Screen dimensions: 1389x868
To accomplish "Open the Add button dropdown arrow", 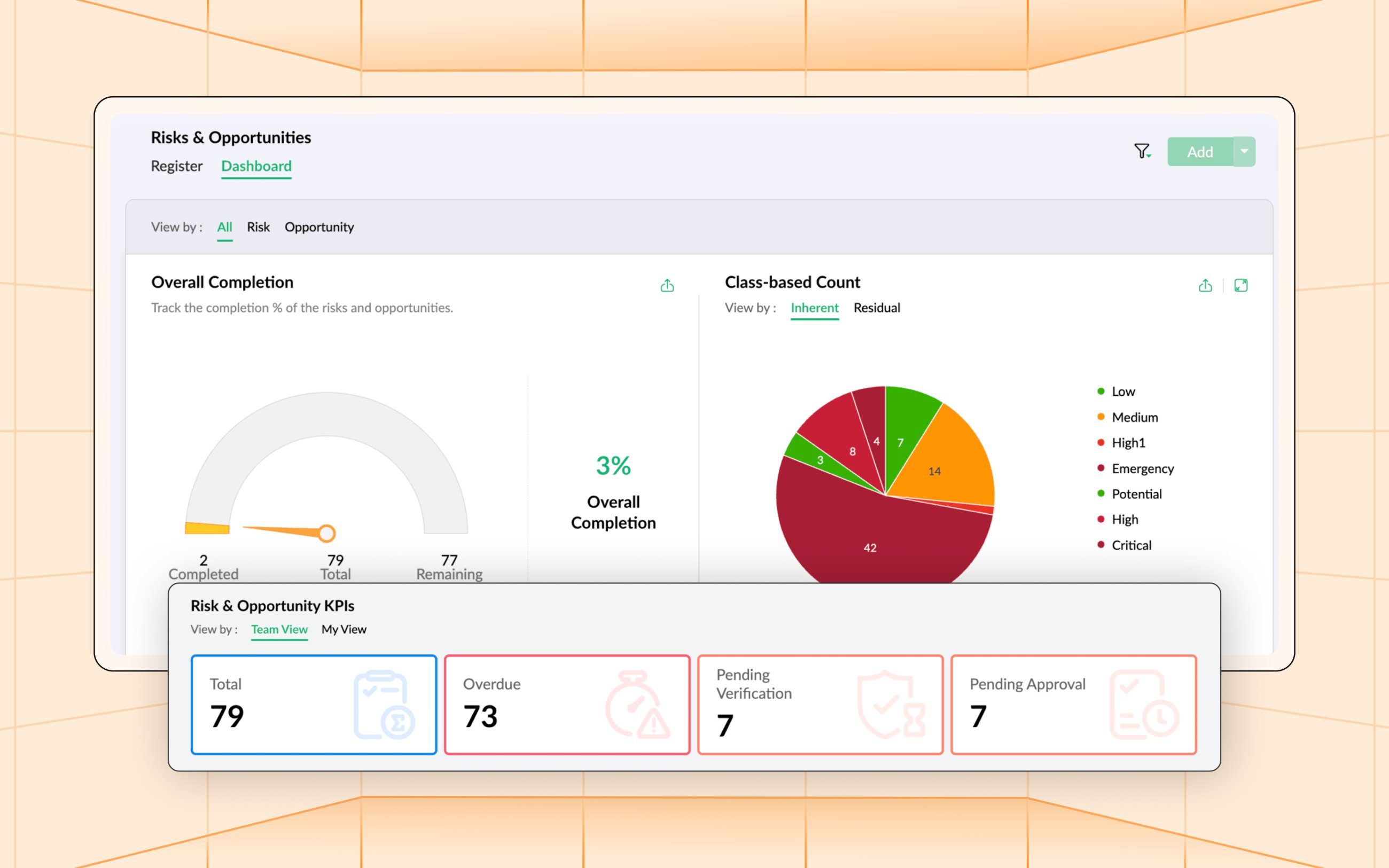I will pyautogui.click(x=1245, y=151).
